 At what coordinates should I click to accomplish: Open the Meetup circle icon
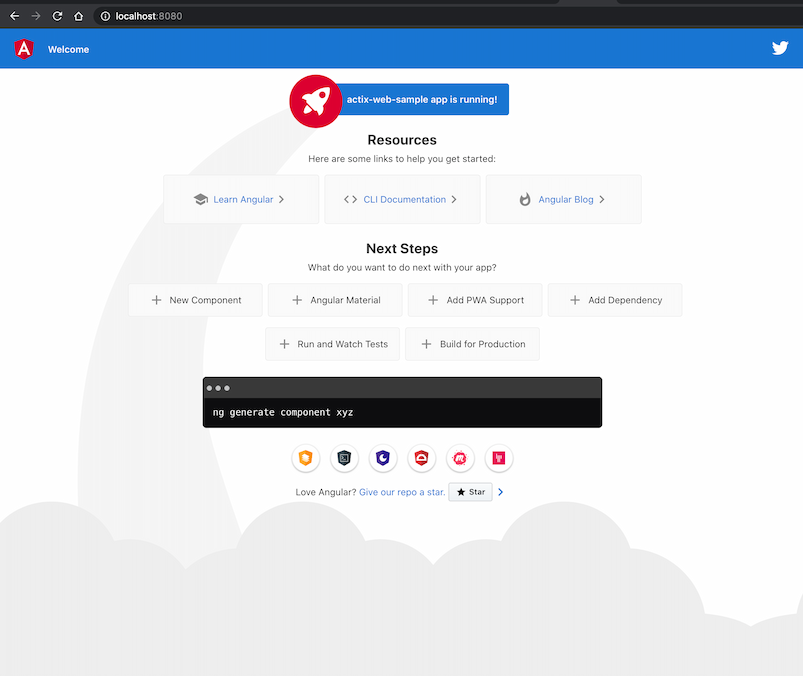[460, 458]
